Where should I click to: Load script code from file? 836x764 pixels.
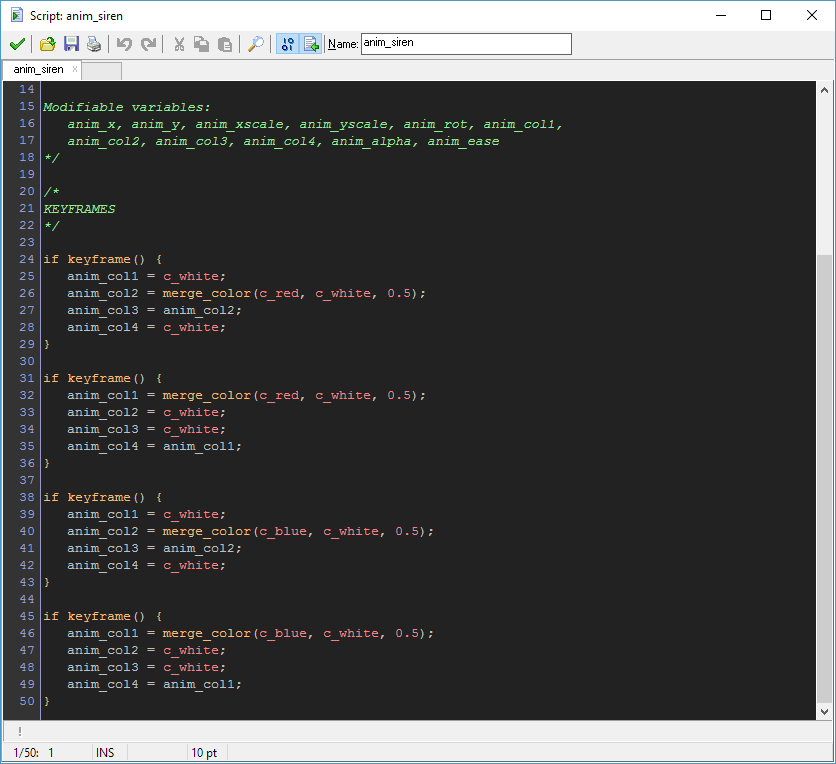click(47, 44)
